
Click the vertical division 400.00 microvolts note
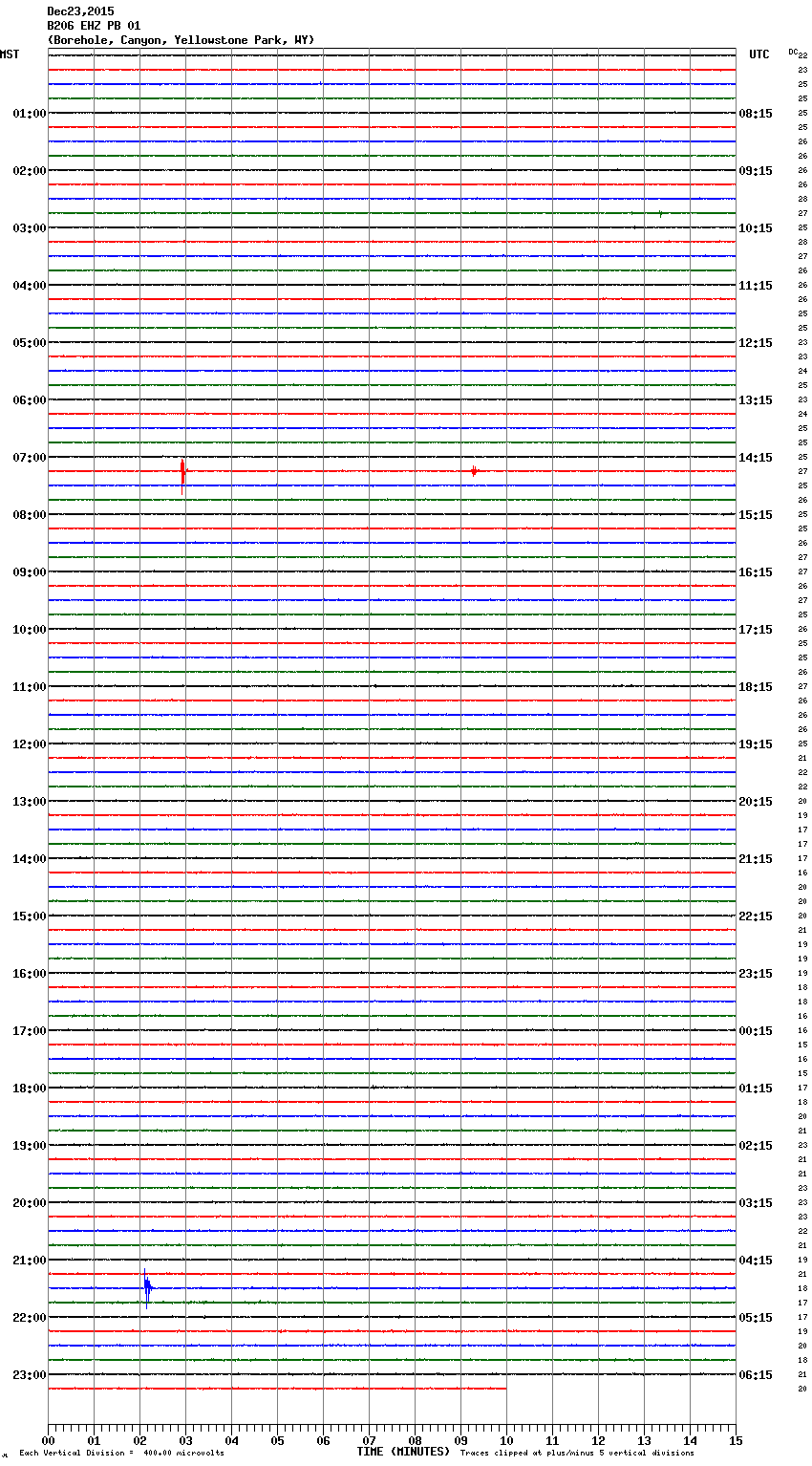121,1454
